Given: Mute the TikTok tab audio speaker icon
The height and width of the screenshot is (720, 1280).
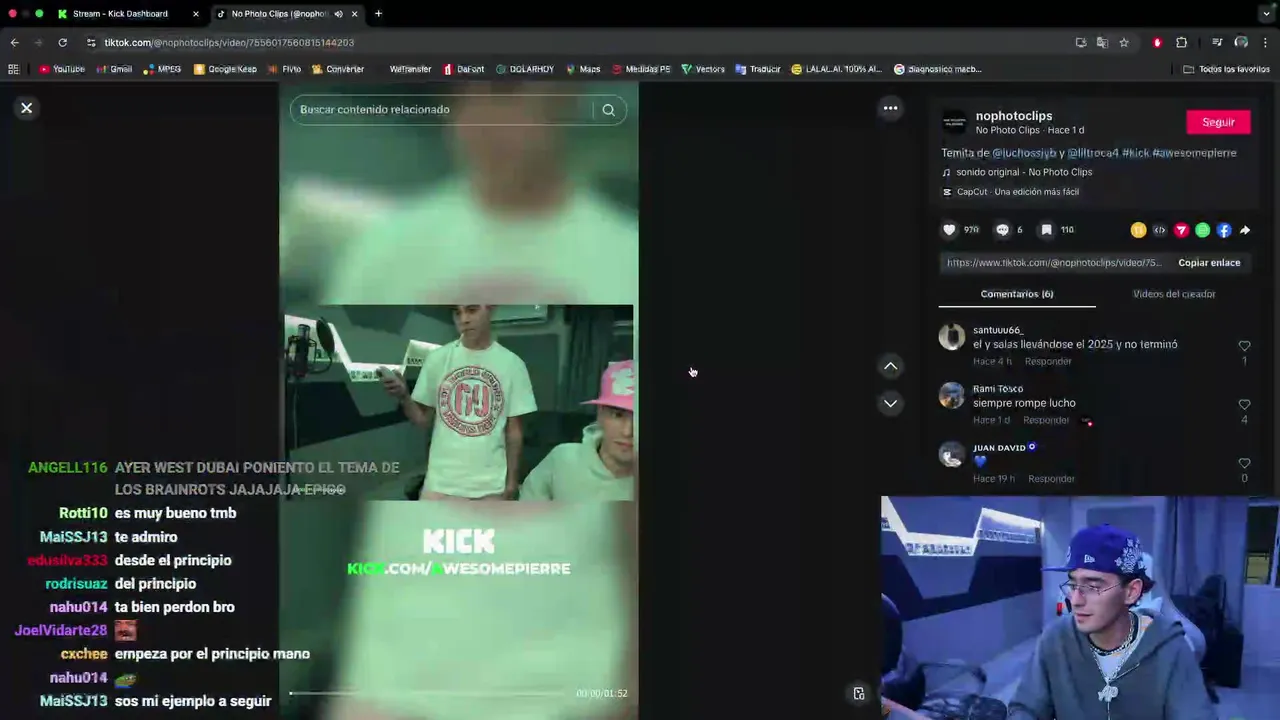Looking at the screenshot, I should pos(338,14).
